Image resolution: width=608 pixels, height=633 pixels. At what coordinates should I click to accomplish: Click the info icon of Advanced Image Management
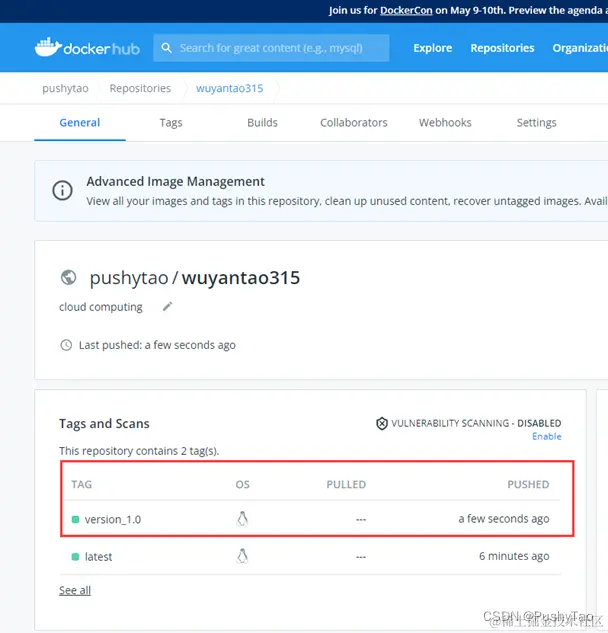coord(63,190)
